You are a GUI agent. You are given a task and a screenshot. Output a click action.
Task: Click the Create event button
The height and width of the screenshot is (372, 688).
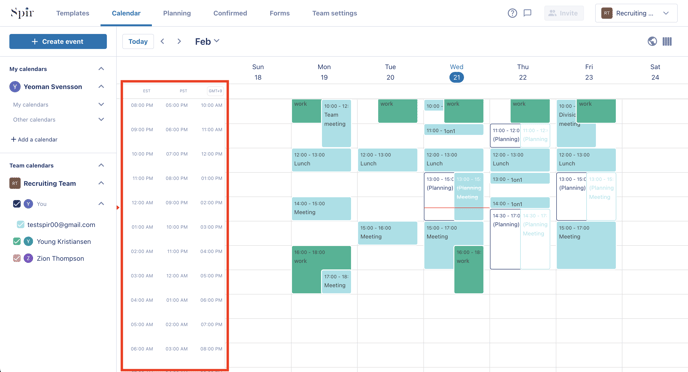pos(58,42)
